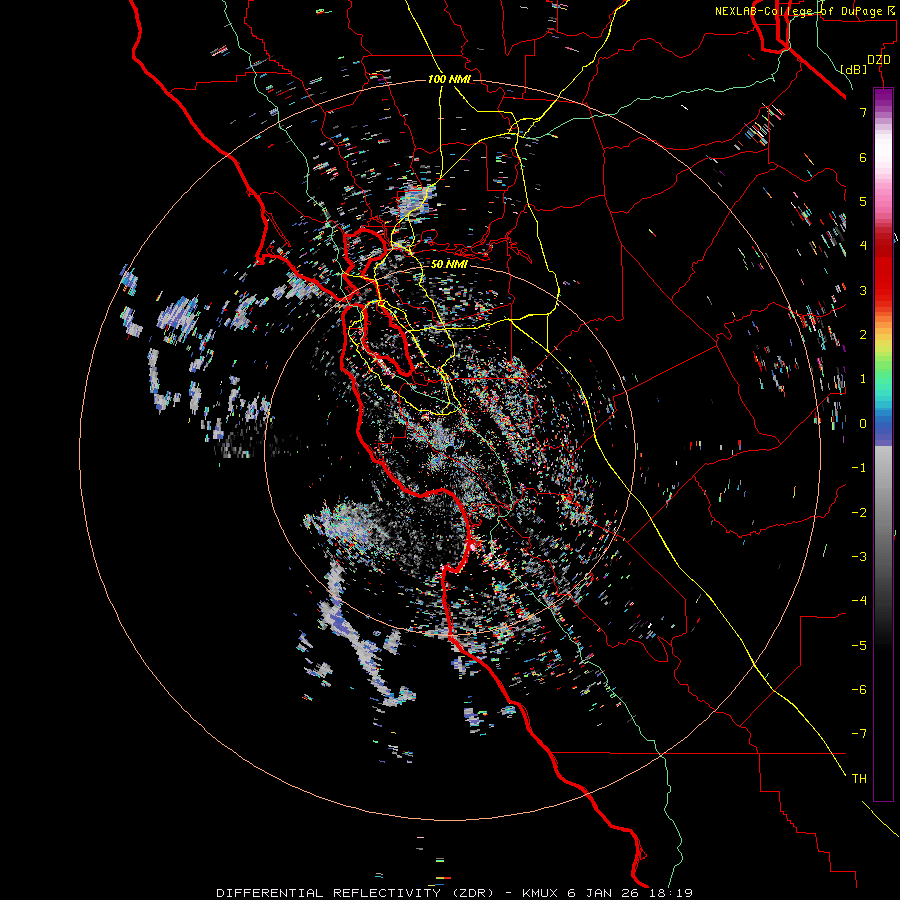
Task: Click the '100 NMI' range ring label
Action: click(x=449, y=79)
